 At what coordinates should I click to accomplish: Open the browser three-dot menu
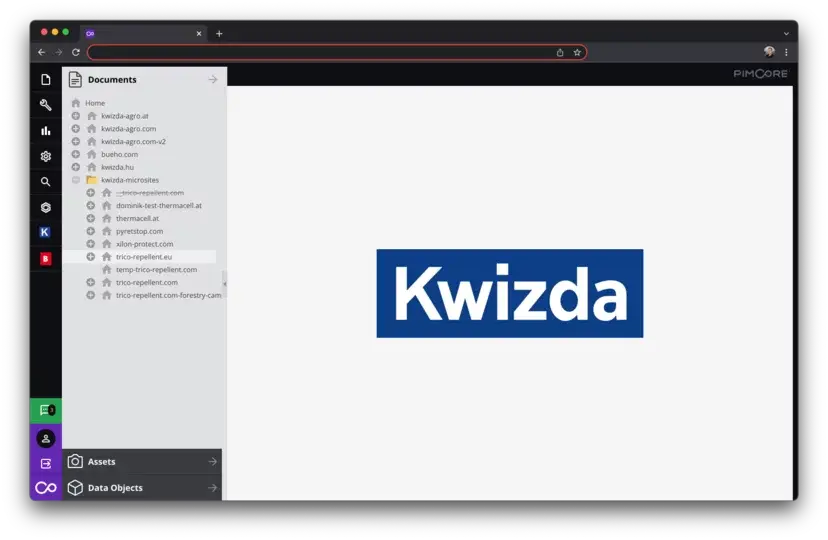point(786,52)
